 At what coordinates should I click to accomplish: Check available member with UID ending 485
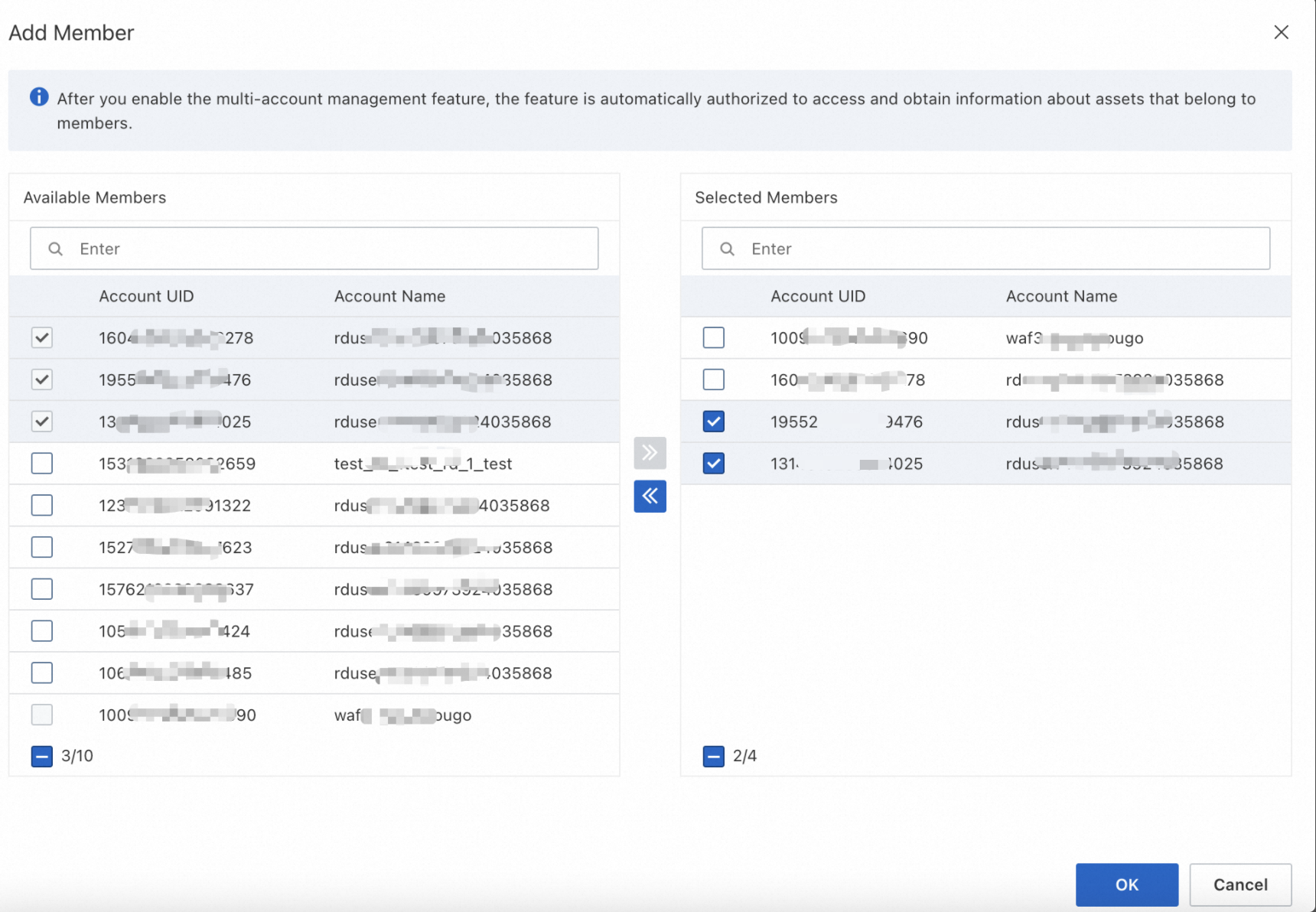pyautogui.click(x=42, y=673)
